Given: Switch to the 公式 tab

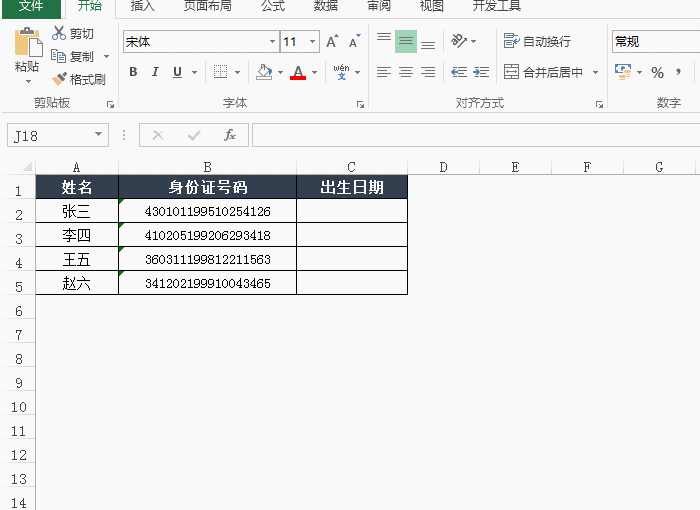Looking at the screenshot, I should [273, 6].
